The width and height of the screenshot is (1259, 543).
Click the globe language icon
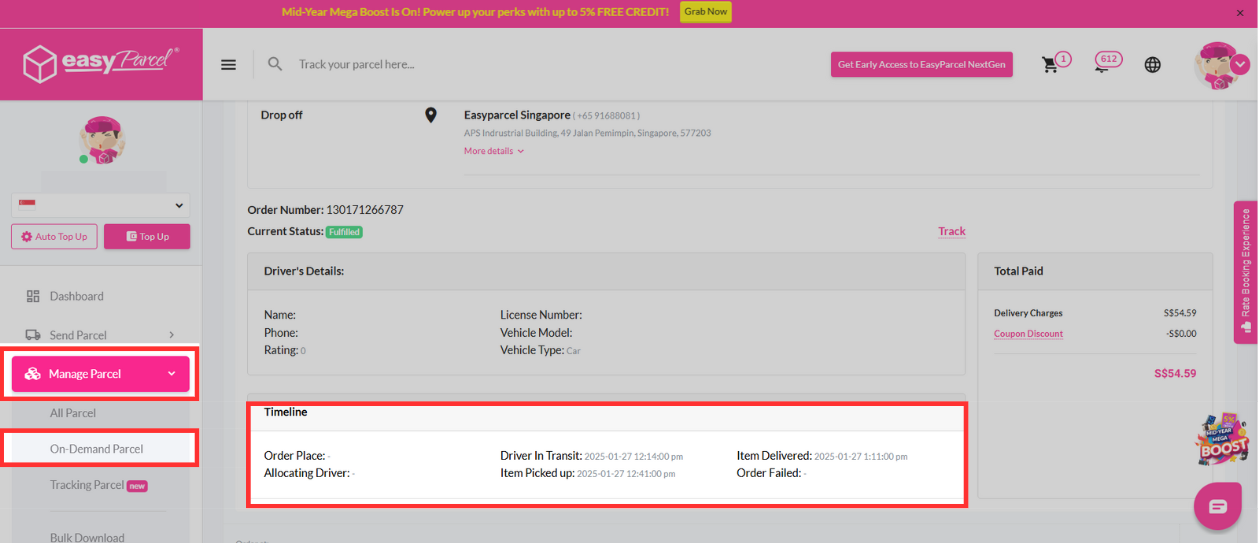coord(1153,65)
